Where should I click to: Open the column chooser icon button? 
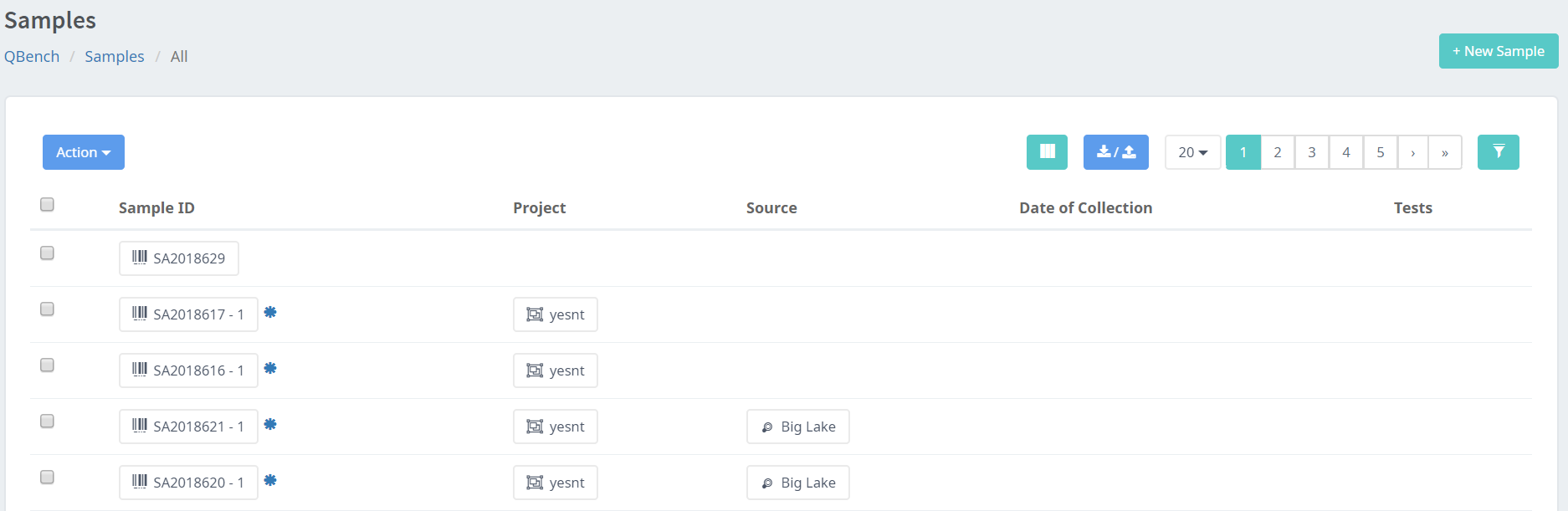coord(1046,152)
